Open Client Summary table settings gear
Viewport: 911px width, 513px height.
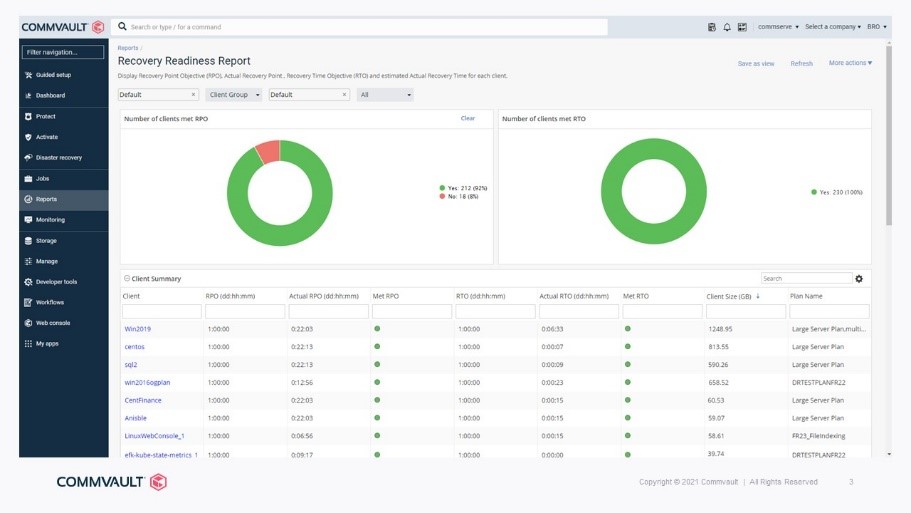click(859, 279)
